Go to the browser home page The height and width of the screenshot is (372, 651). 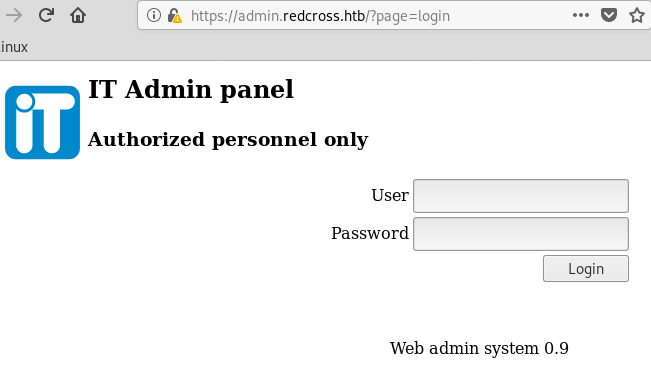point(78,16)
